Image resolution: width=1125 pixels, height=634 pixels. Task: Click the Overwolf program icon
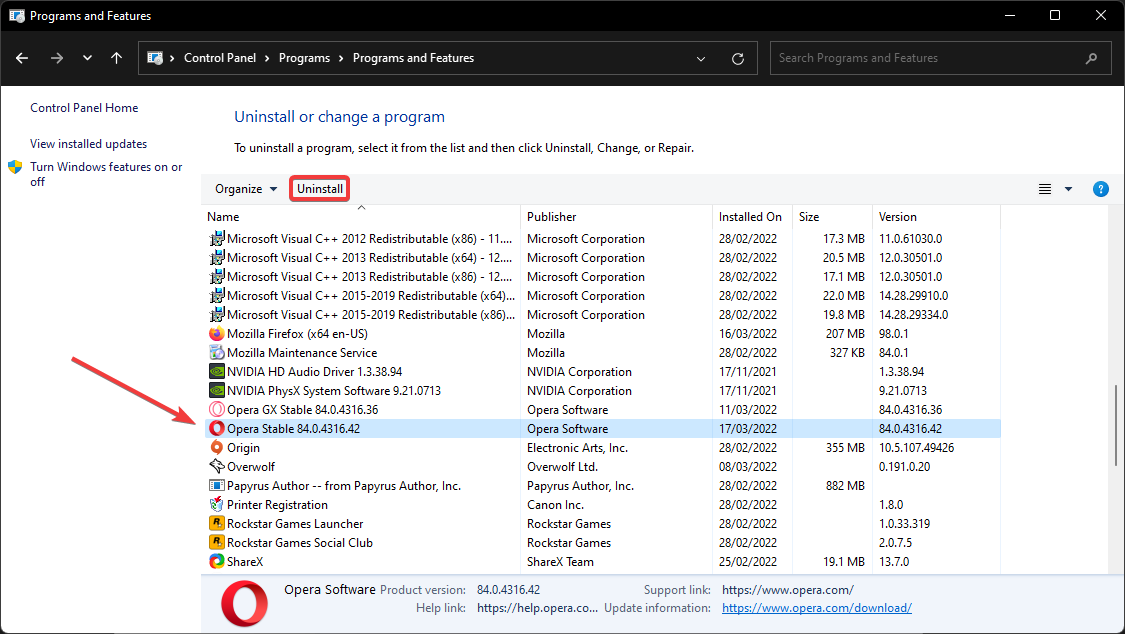point(217,467)
